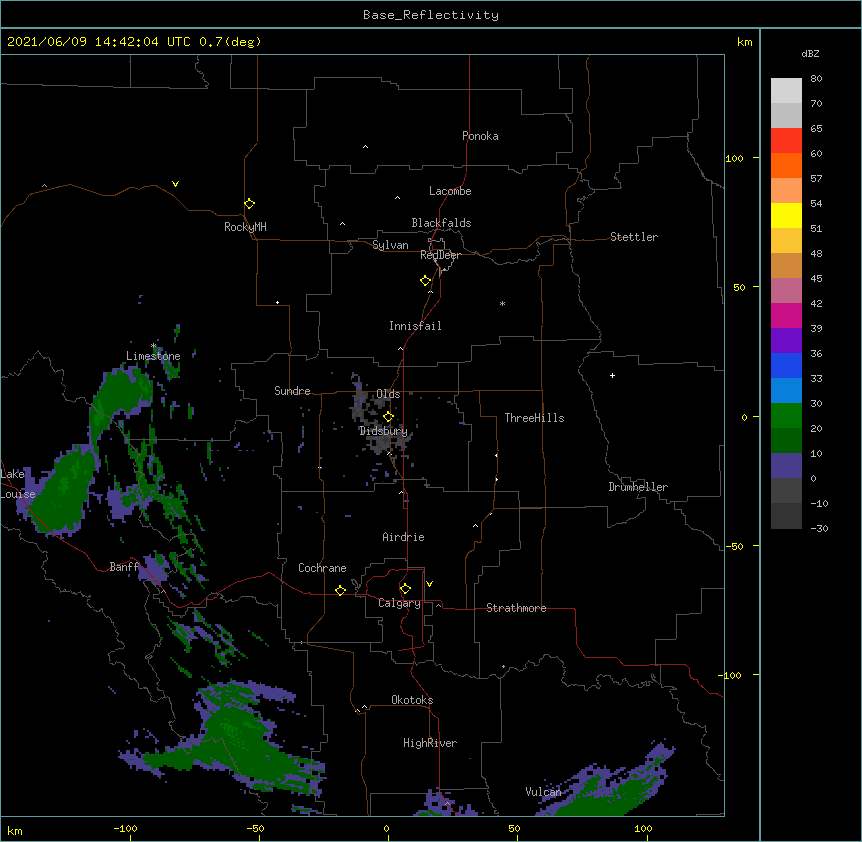Click the Strathmore label
The height and width of the screenshot is (842, 862).
point(516,608)
